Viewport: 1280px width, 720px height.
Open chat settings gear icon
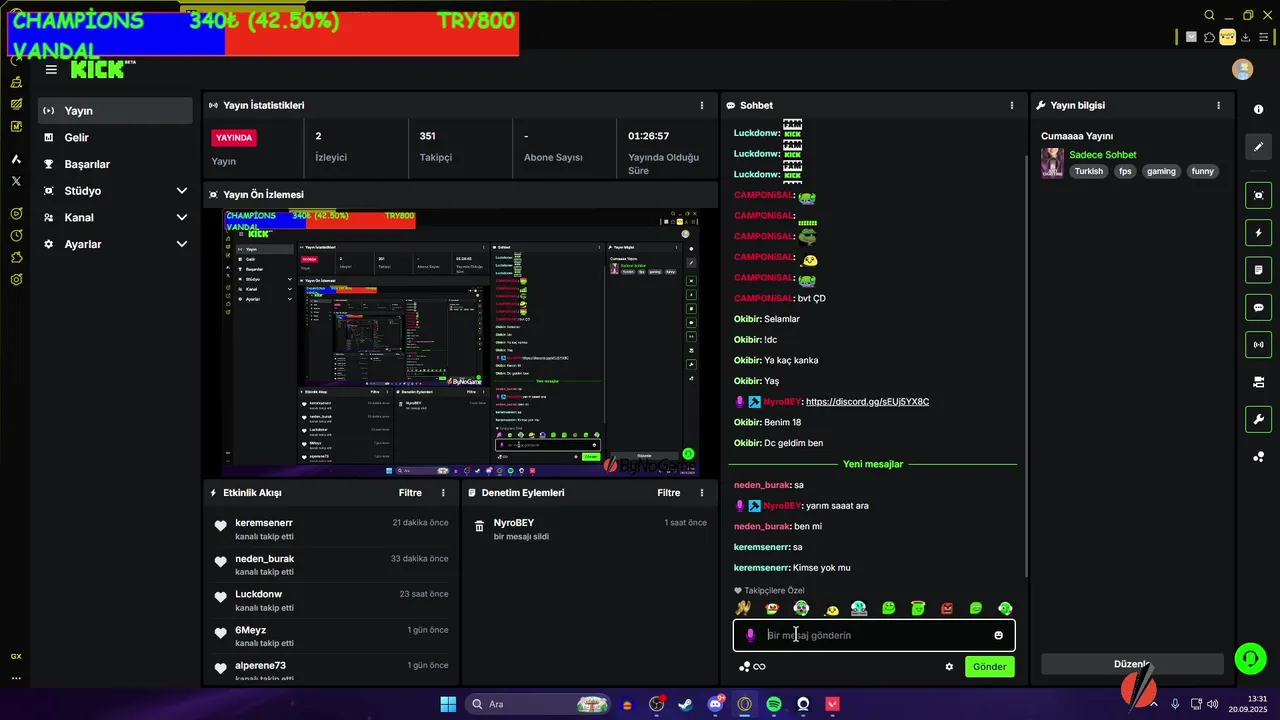(x=949, y=667)
